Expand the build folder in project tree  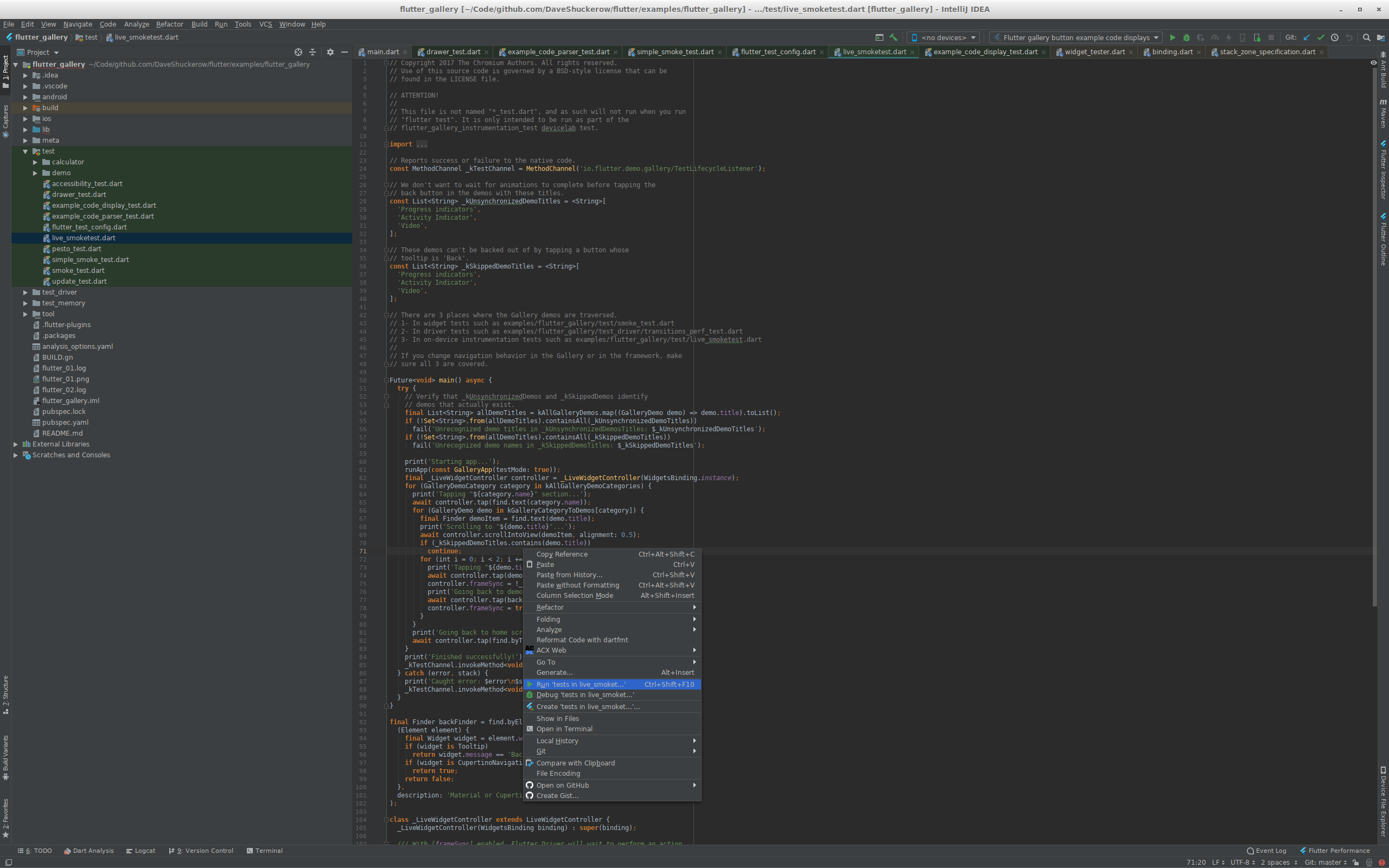[26, 108]
